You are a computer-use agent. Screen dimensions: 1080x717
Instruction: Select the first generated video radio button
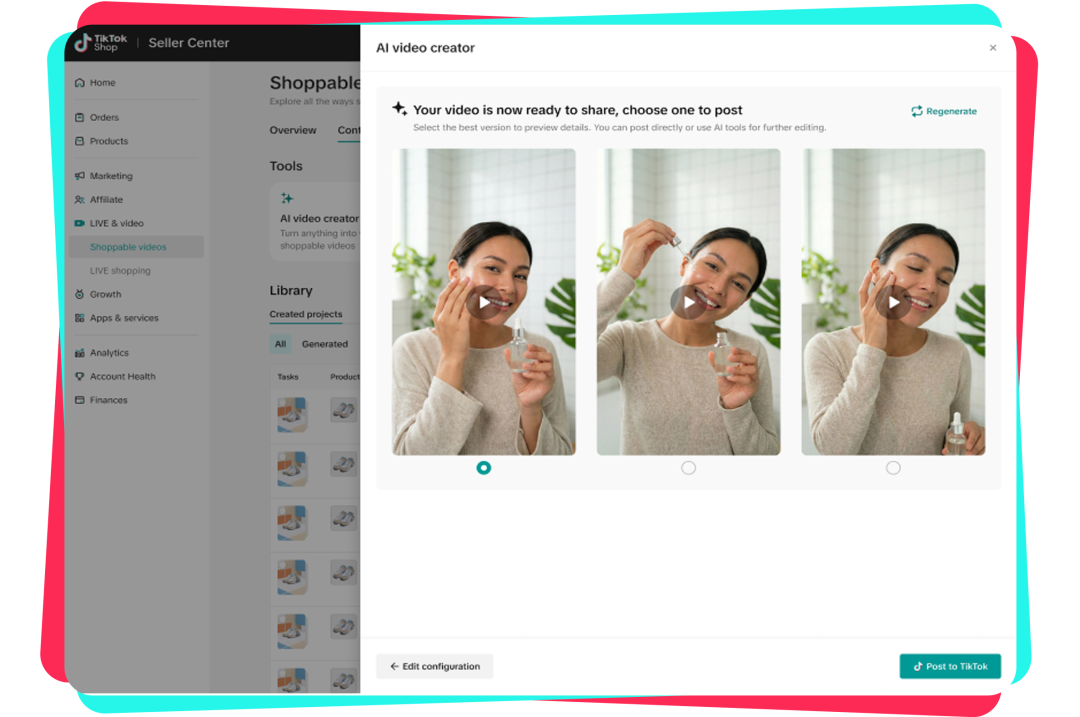pyautogui.click(x=484, y=467)
